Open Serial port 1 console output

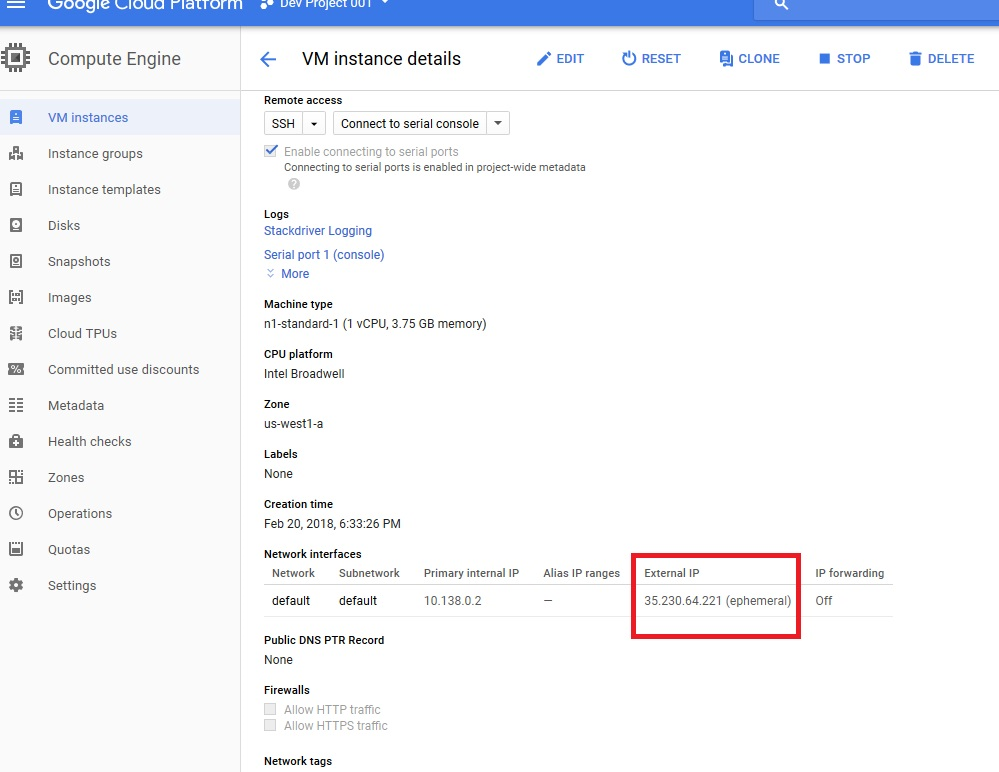point(324,254)
